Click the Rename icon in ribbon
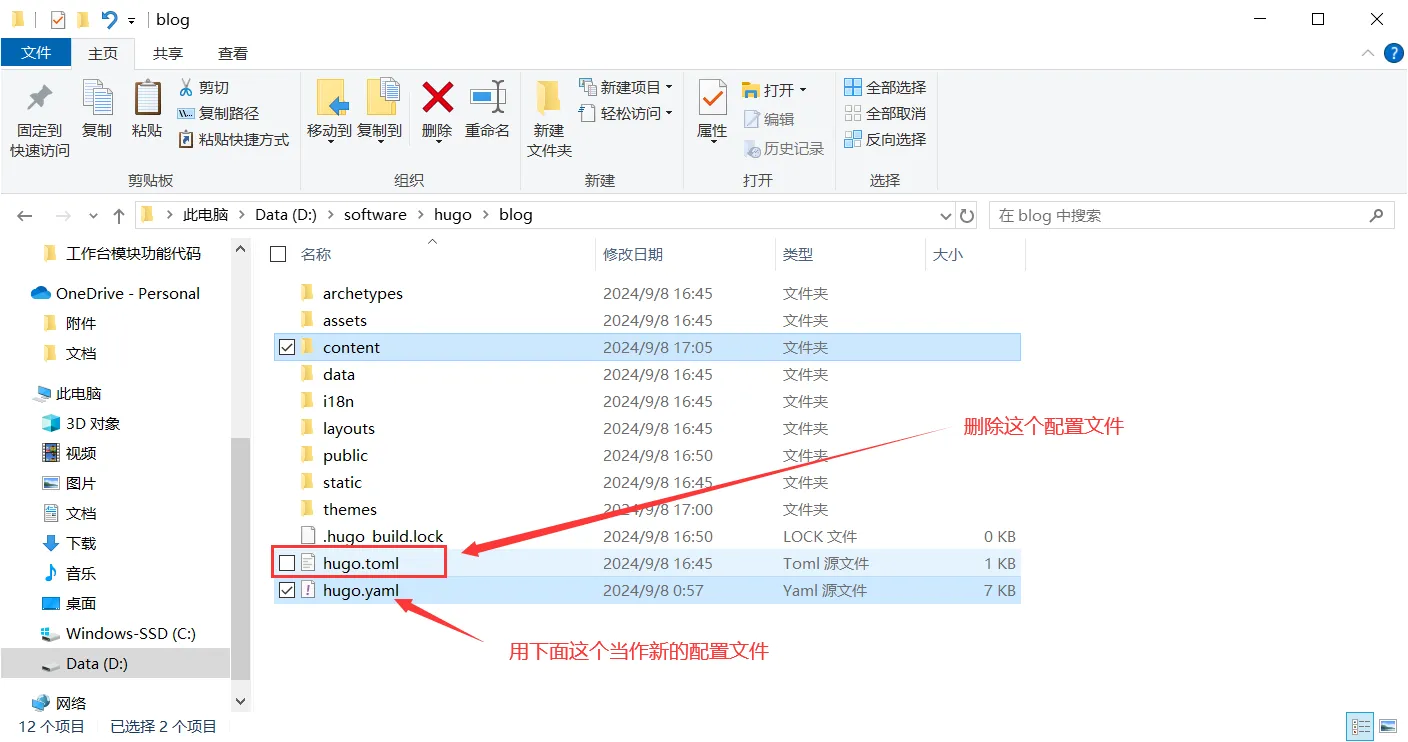 (487, 98)
